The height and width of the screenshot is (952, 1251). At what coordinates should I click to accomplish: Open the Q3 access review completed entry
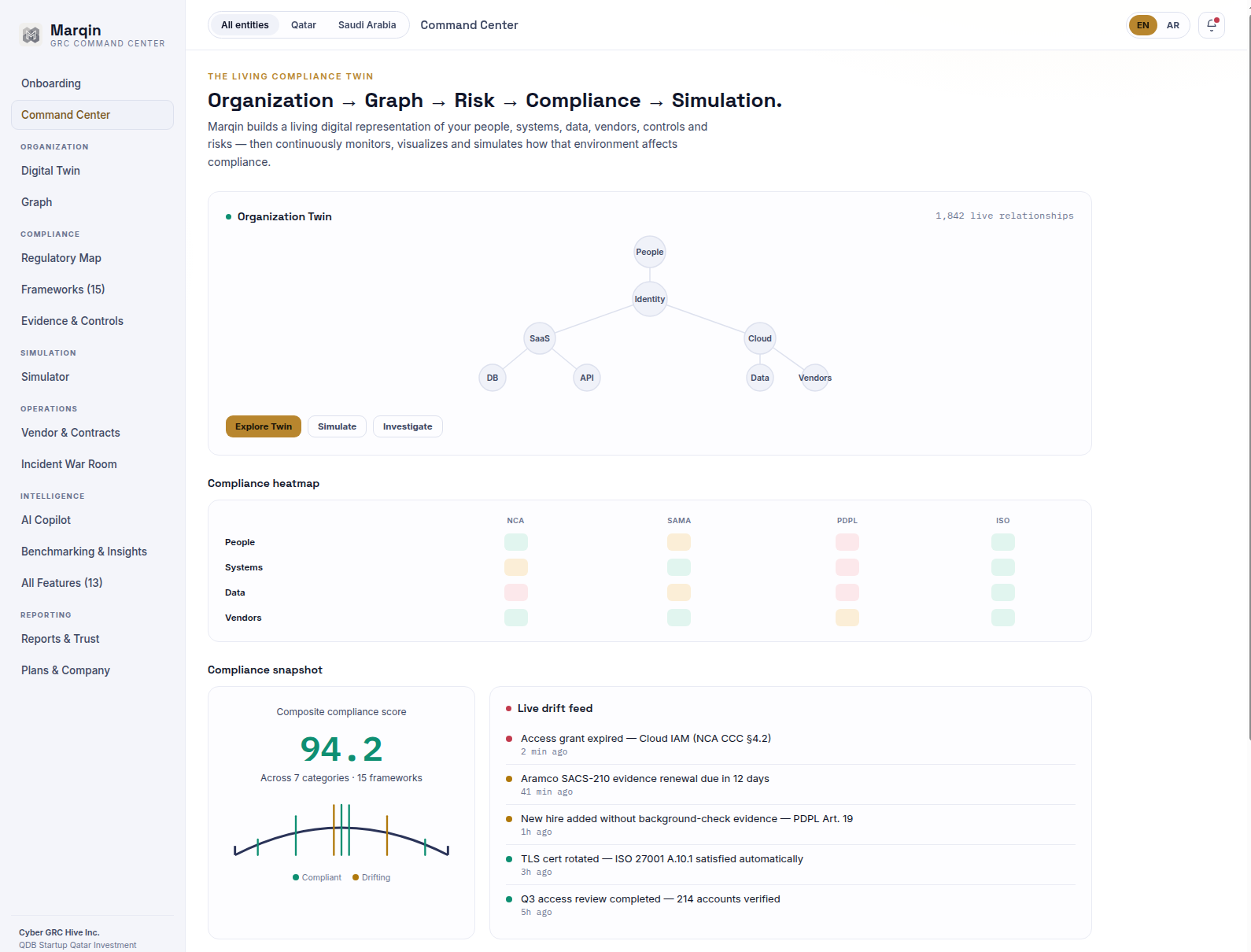[x=790, y=905]
